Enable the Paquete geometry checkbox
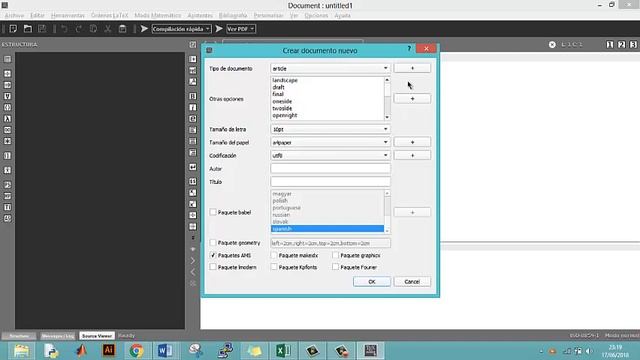The width and height of the screenshot is (640, 360). pyautogui.click(x=213, y=242)
